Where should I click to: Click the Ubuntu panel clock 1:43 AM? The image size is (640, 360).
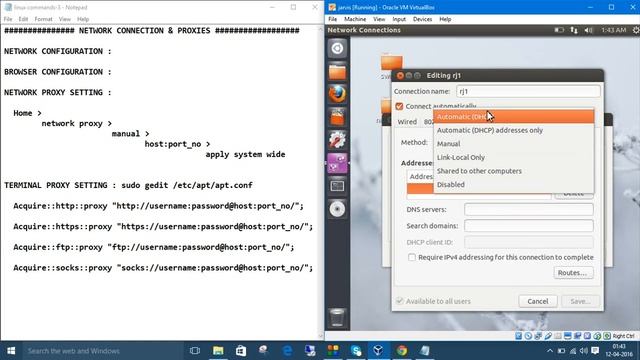pyautogui.click(x=613, y=30)
